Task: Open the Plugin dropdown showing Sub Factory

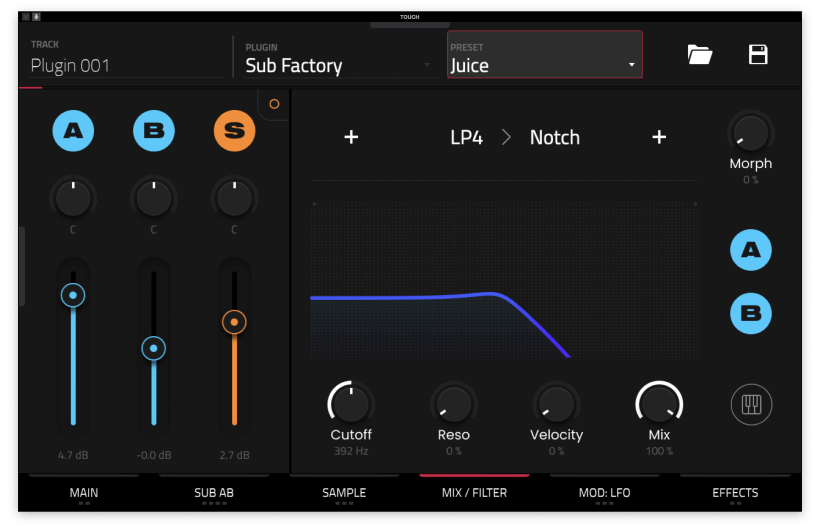Action: (336, 65)
